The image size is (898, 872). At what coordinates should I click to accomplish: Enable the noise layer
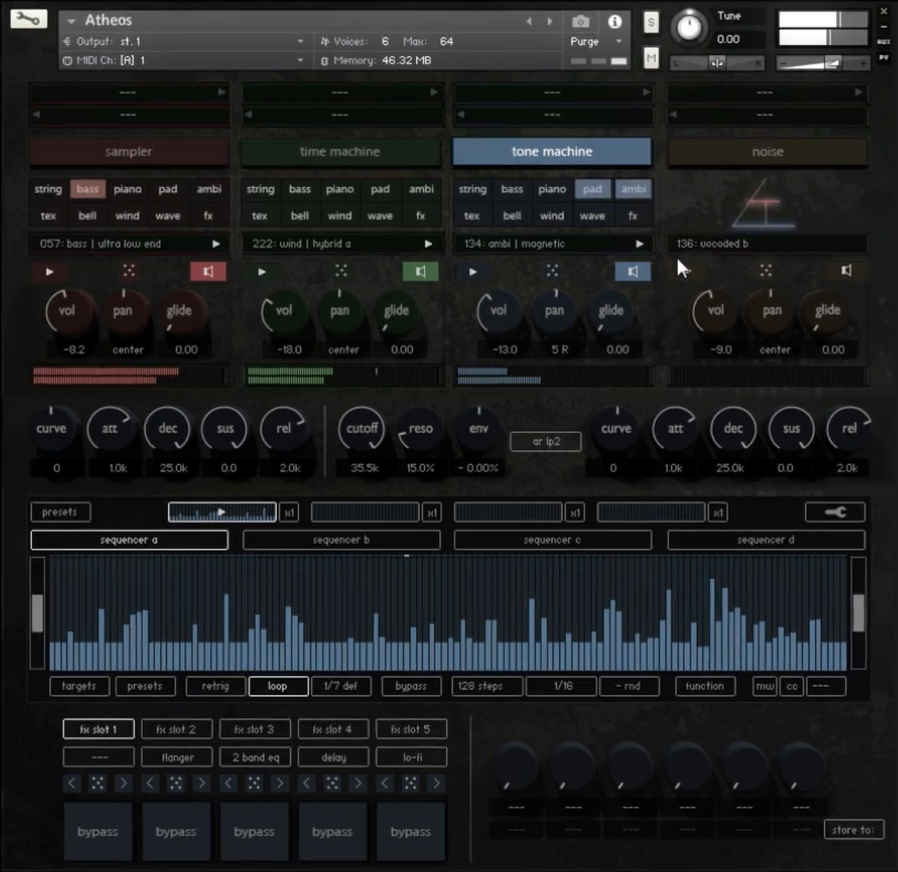(767, 152)
